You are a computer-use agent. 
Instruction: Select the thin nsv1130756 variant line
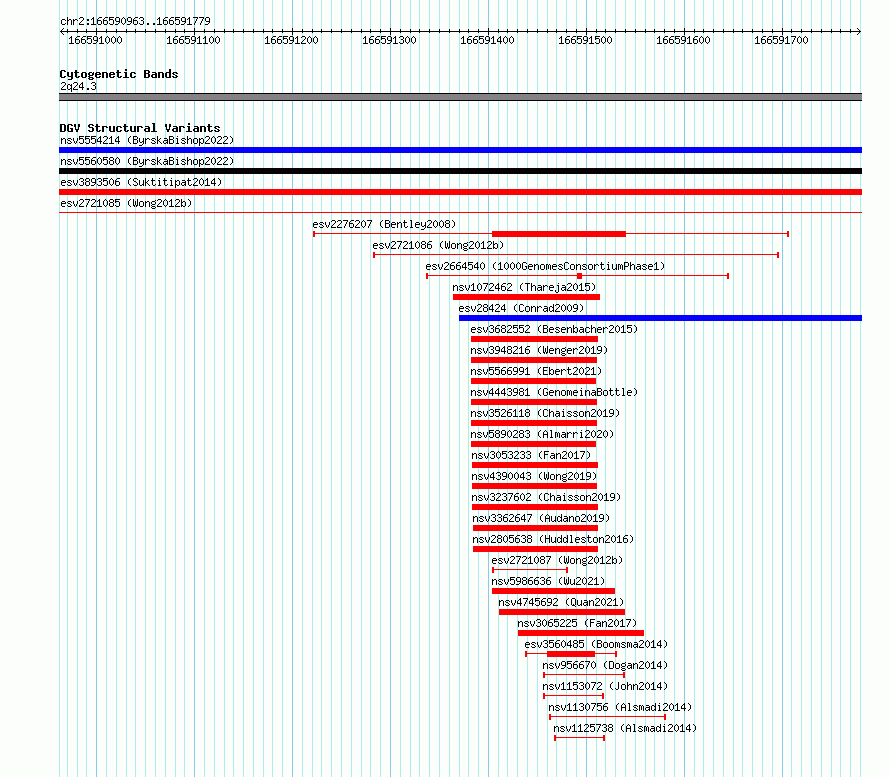(x=607, y=717)
